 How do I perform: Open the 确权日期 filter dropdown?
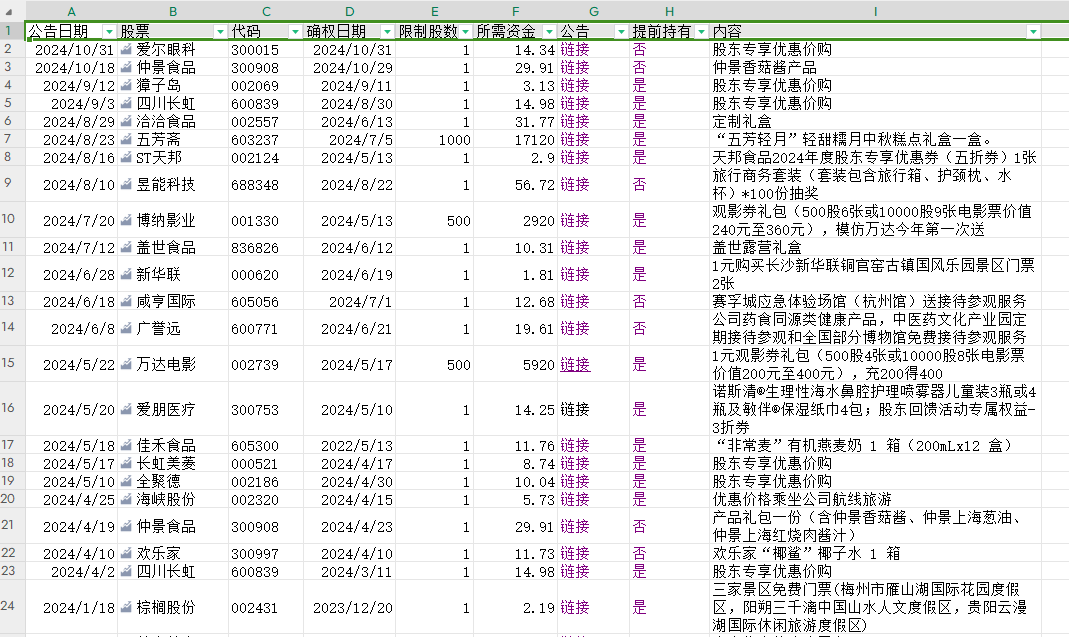pyautogui.click(x=387, y=31)
